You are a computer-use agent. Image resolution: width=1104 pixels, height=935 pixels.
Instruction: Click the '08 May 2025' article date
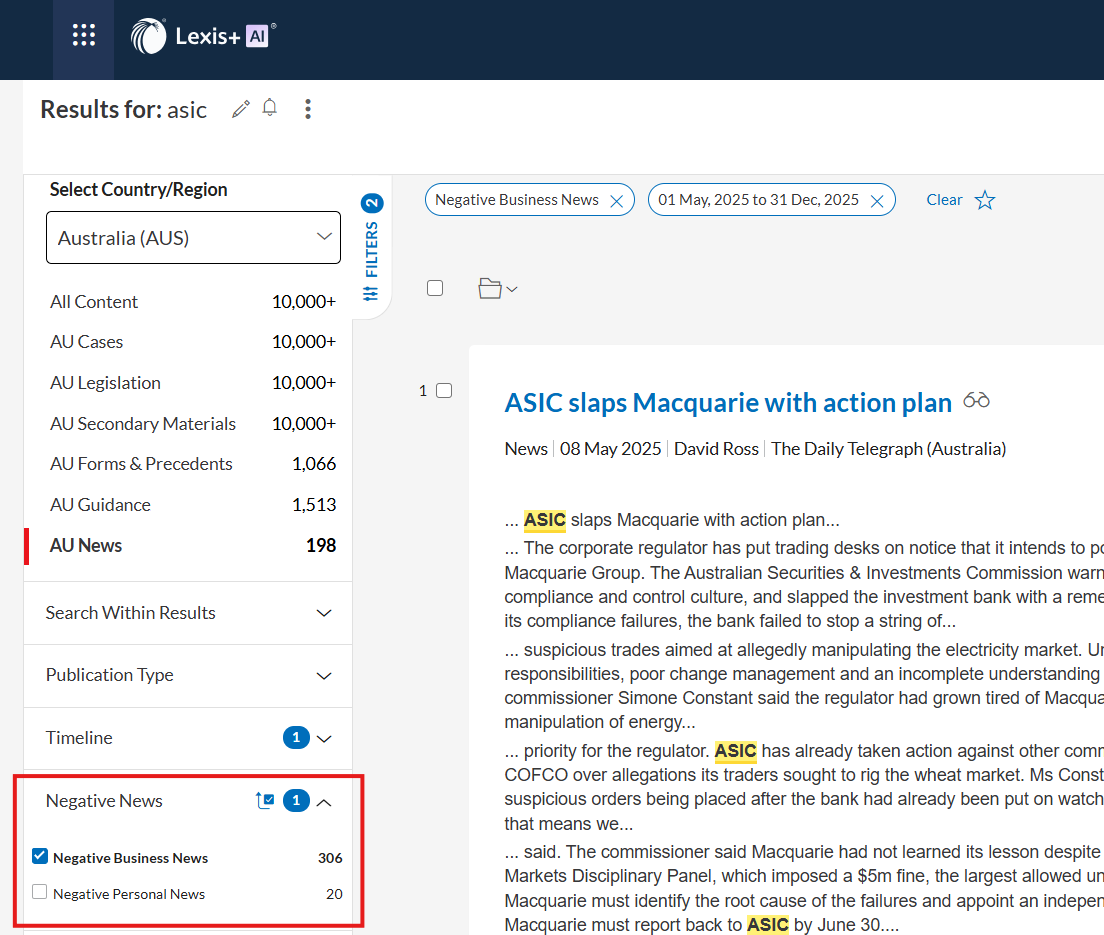tap(610, 449)
